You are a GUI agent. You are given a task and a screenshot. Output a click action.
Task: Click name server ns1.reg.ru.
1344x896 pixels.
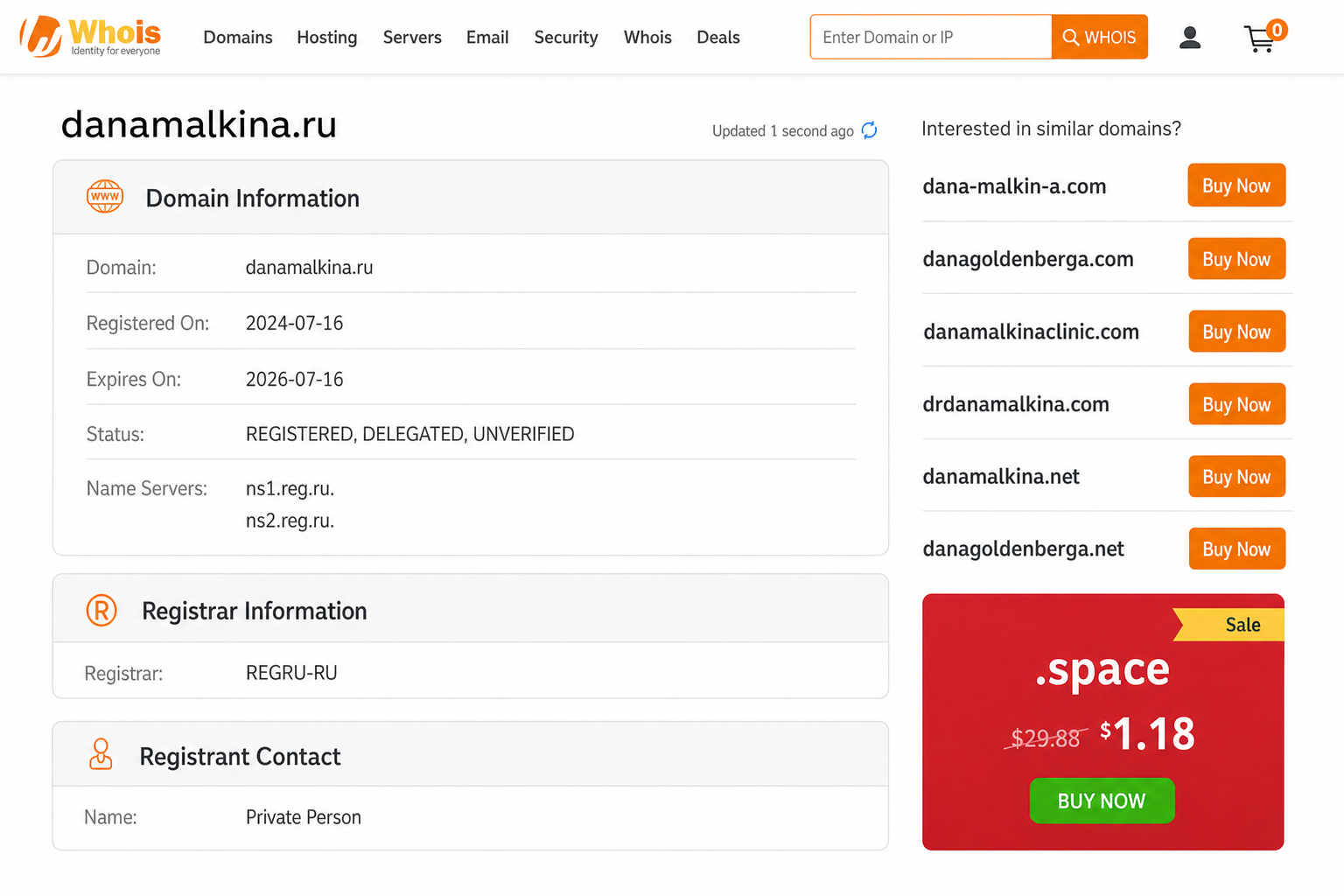tap(290, 488)
